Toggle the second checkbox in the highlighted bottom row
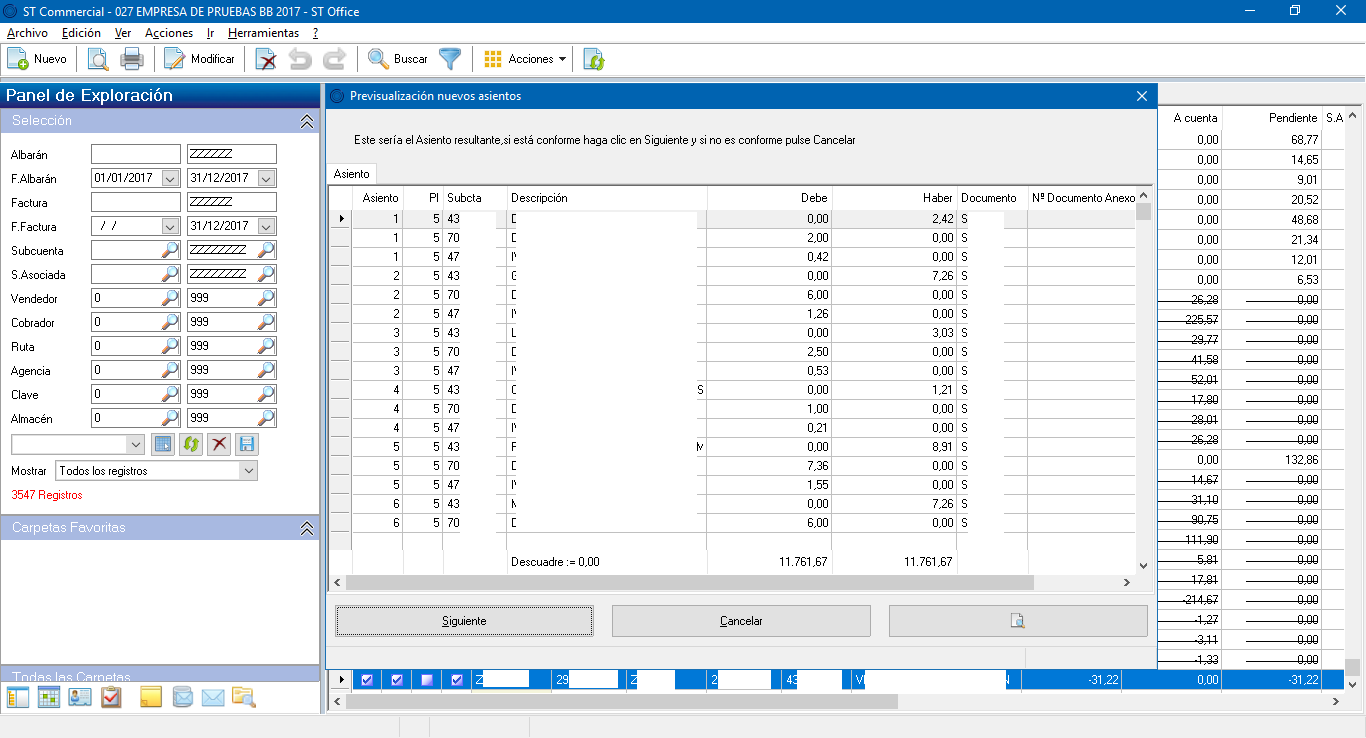The width and height of the screenshot is (1366, 738). pos(397,680)
